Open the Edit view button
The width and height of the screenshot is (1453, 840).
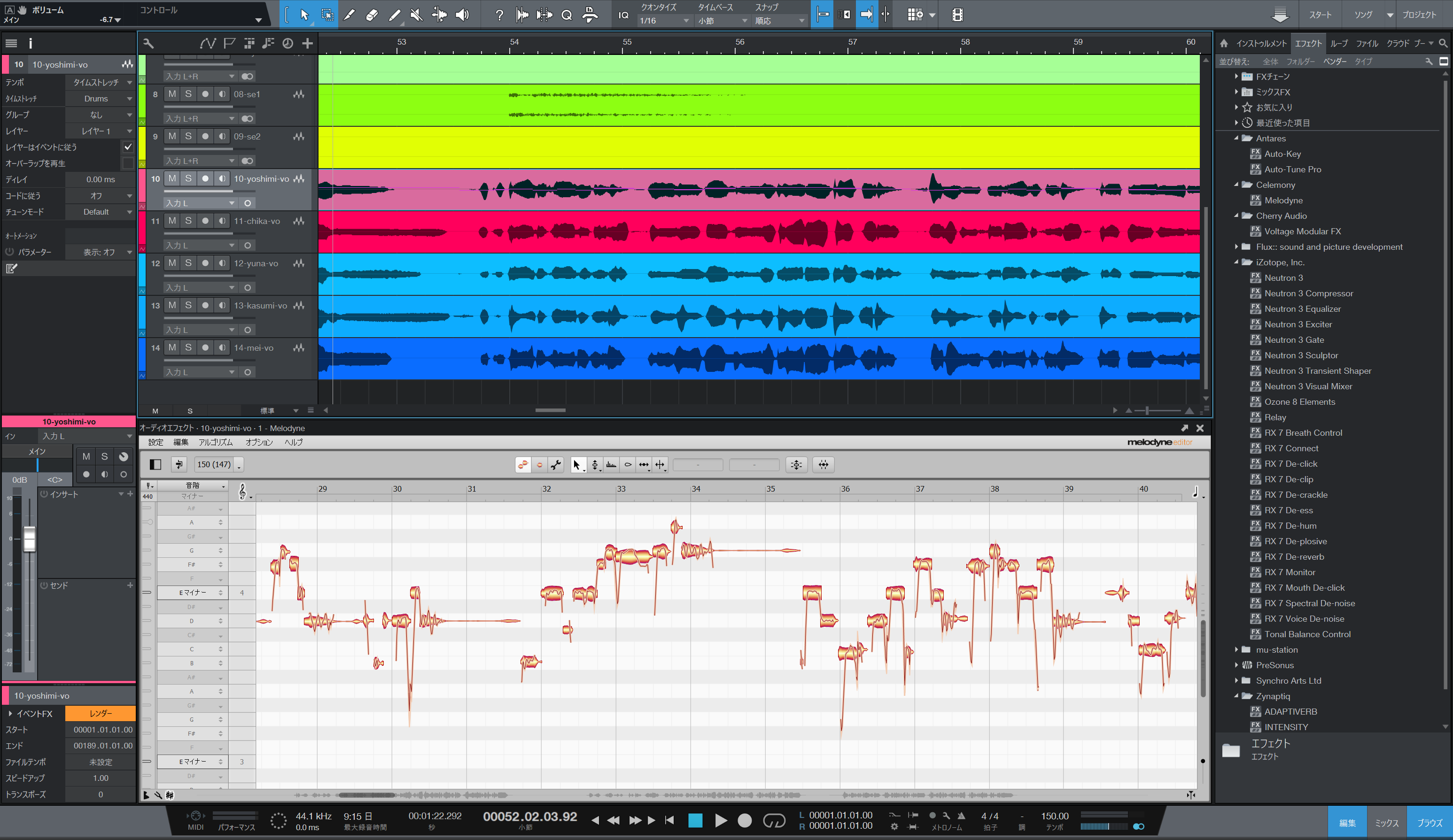[1347, 823]
